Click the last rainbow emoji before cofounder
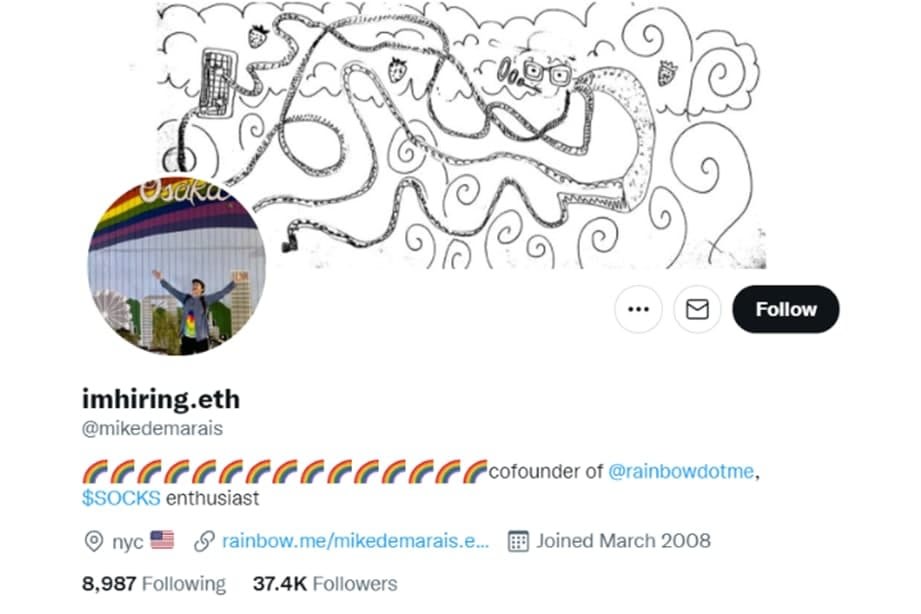The image size is (921, 614). click(475, 472)
